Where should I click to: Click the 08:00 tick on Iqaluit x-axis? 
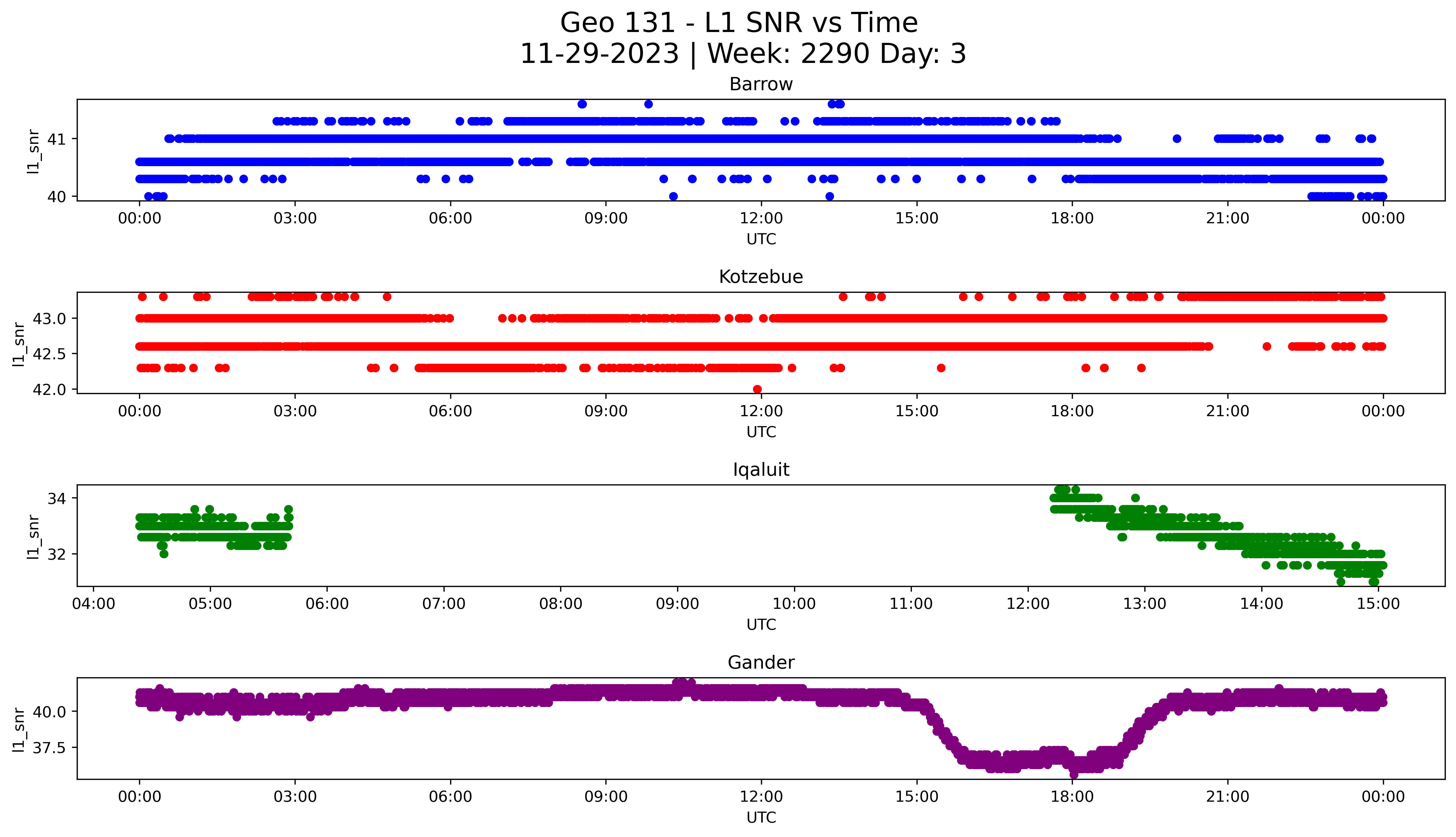pyautogui.click(x=560, y=604)
